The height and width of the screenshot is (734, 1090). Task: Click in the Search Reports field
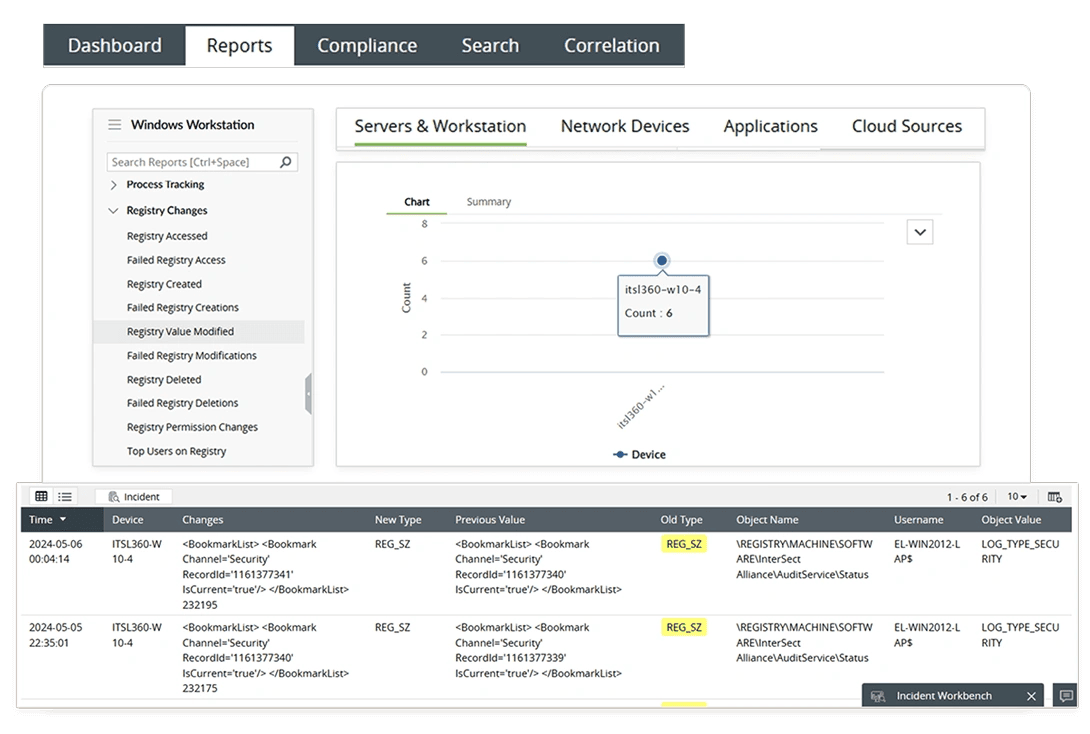190,162
